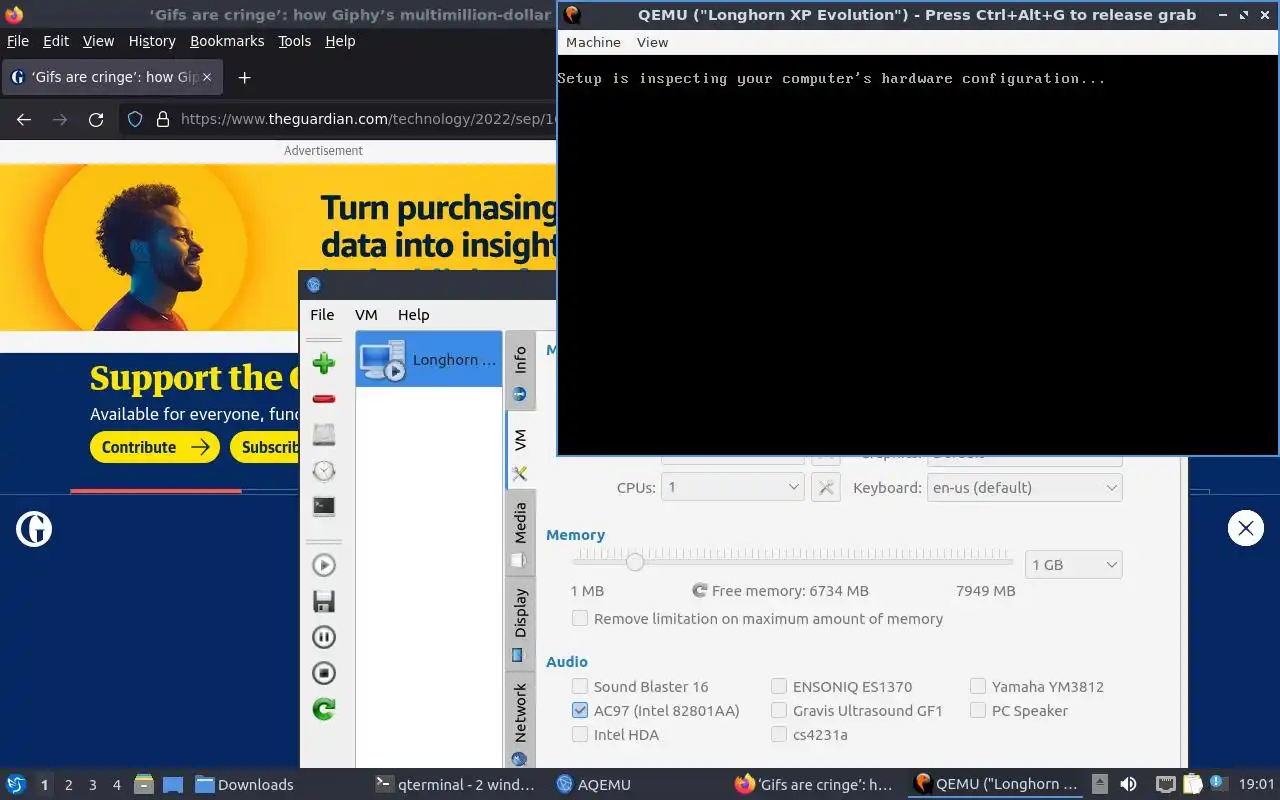
Task: Click the yellow Contribute button on Guardian page
Action: pyautogui.click(x=155, y=447)
